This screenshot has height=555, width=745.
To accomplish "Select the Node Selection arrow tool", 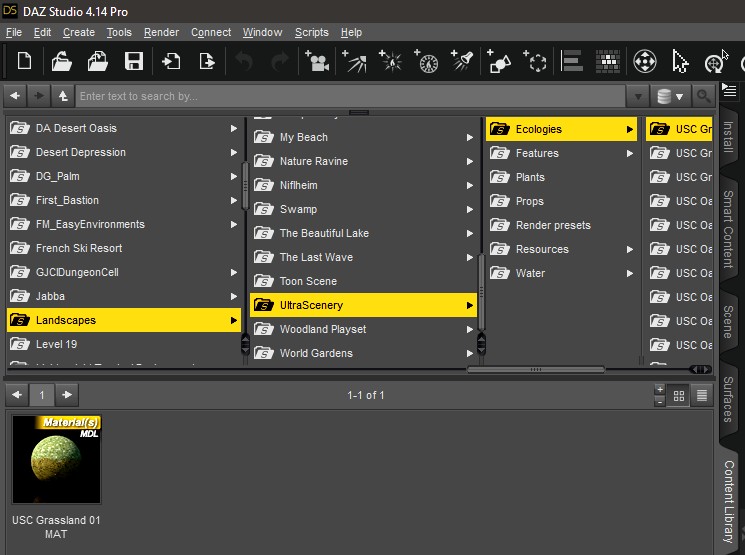I will pyautogui.click(x=680, y=61).
